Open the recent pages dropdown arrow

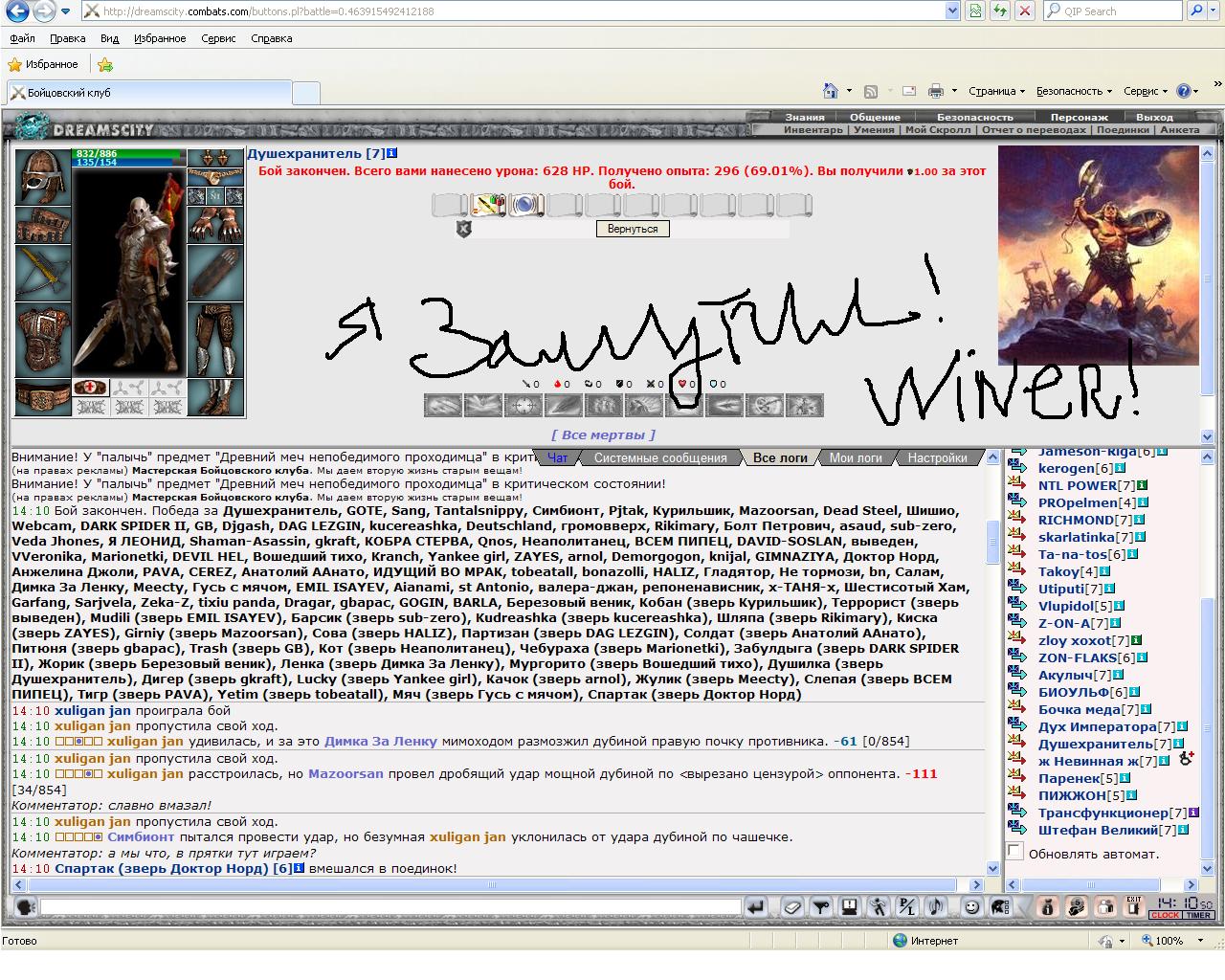(66, 11)
